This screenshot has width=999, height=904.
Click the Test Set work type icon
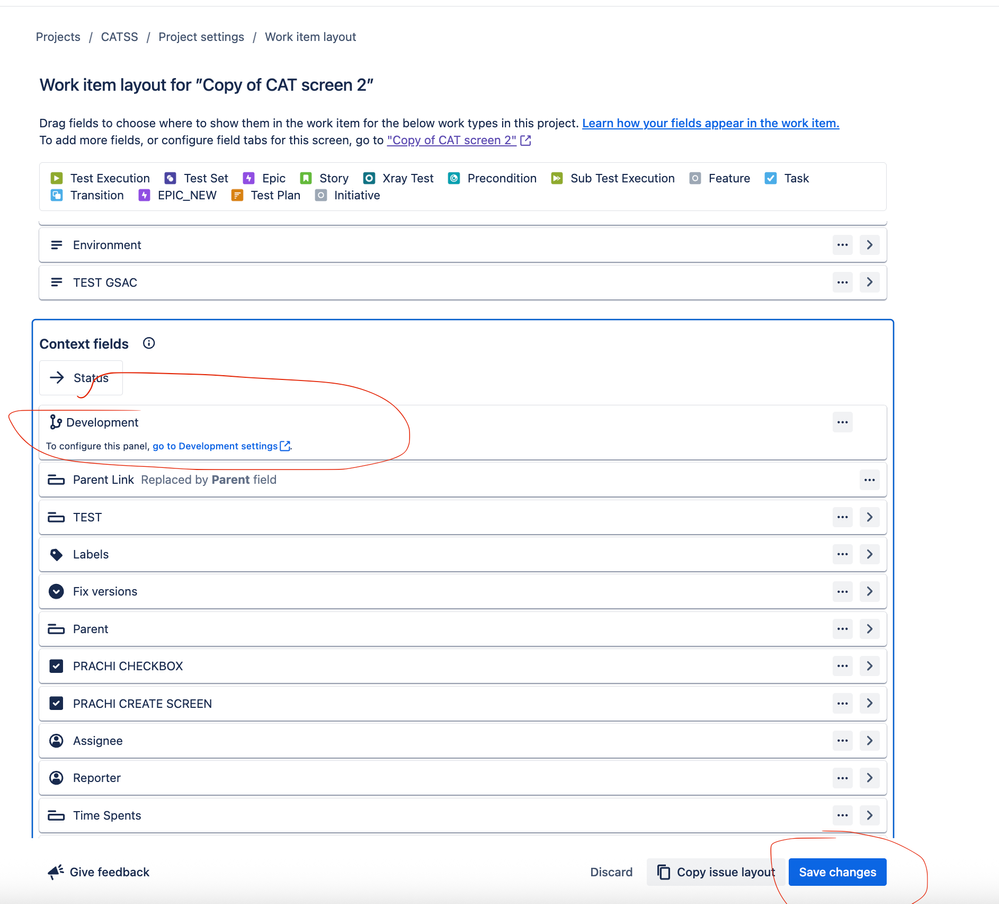[x=170, y=178]
